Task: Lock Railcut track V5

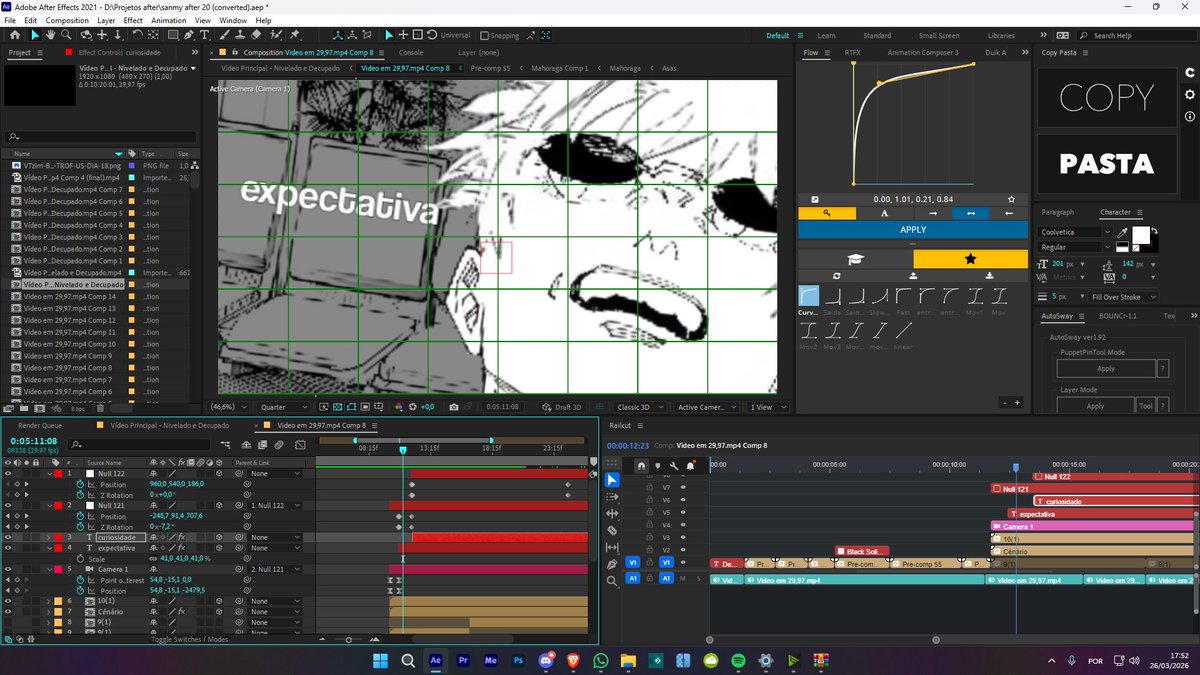Action: pyautogui.click(x=649, y=512)
